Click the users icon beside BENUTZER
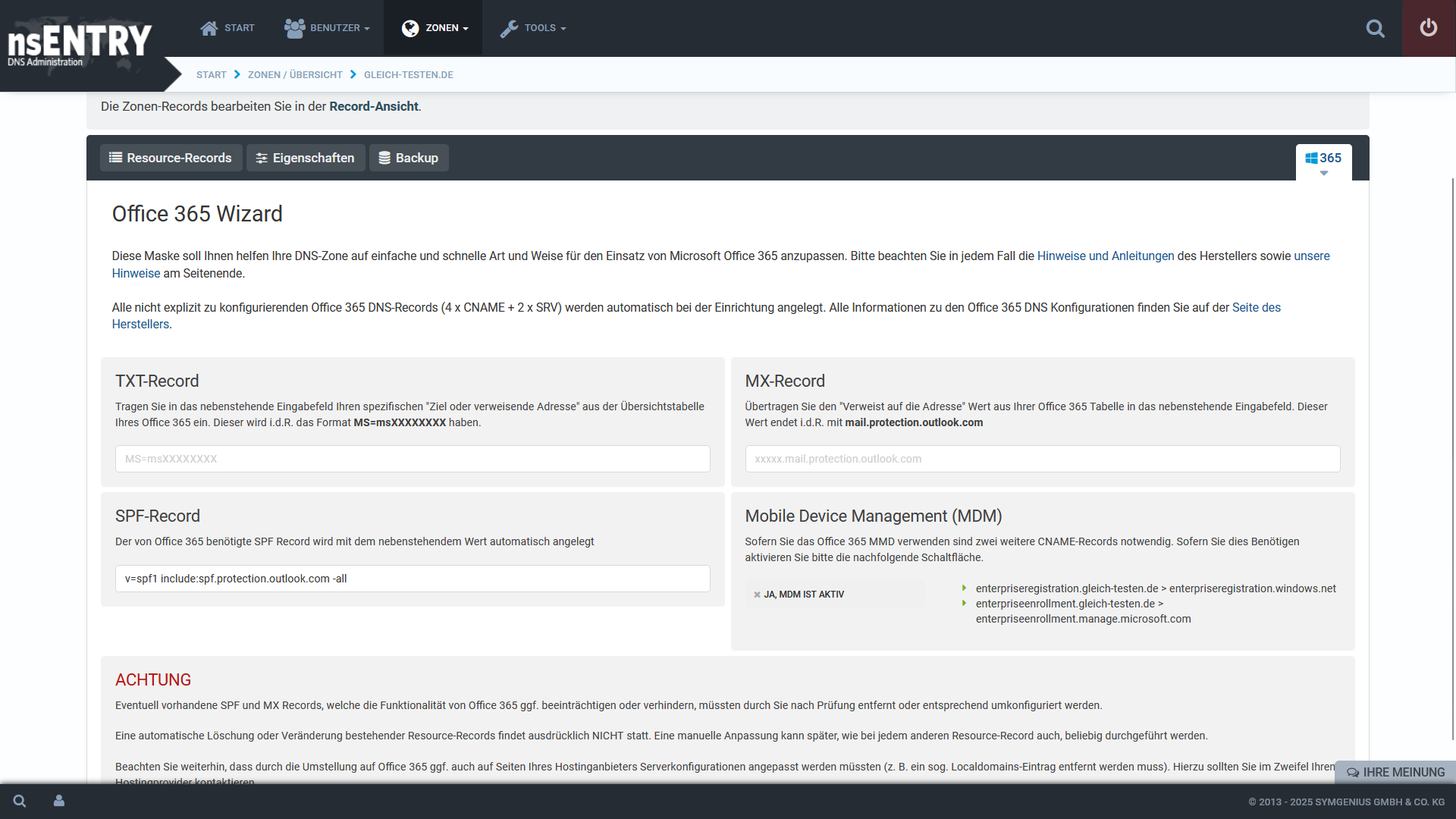Screen dimensions: 1456x819 click(294, 27)
